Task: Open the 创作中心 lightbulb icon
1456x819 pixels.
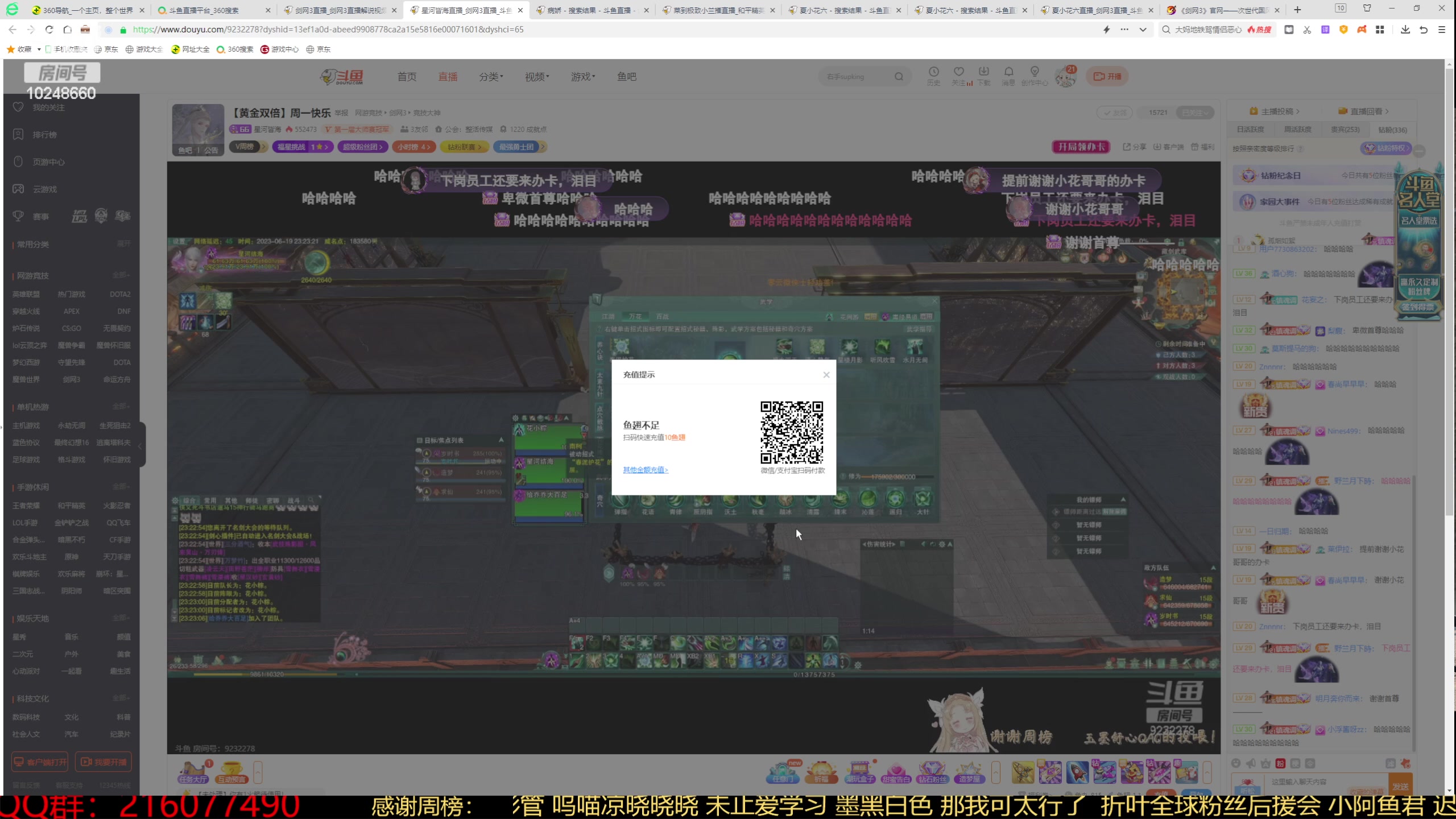Action: [x=1035, y=76]
